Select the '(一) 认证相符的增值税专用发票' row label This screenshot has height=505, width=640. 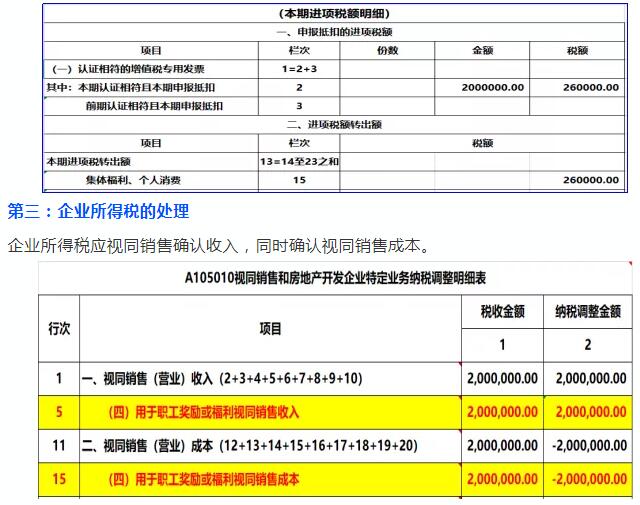(128, 69)
